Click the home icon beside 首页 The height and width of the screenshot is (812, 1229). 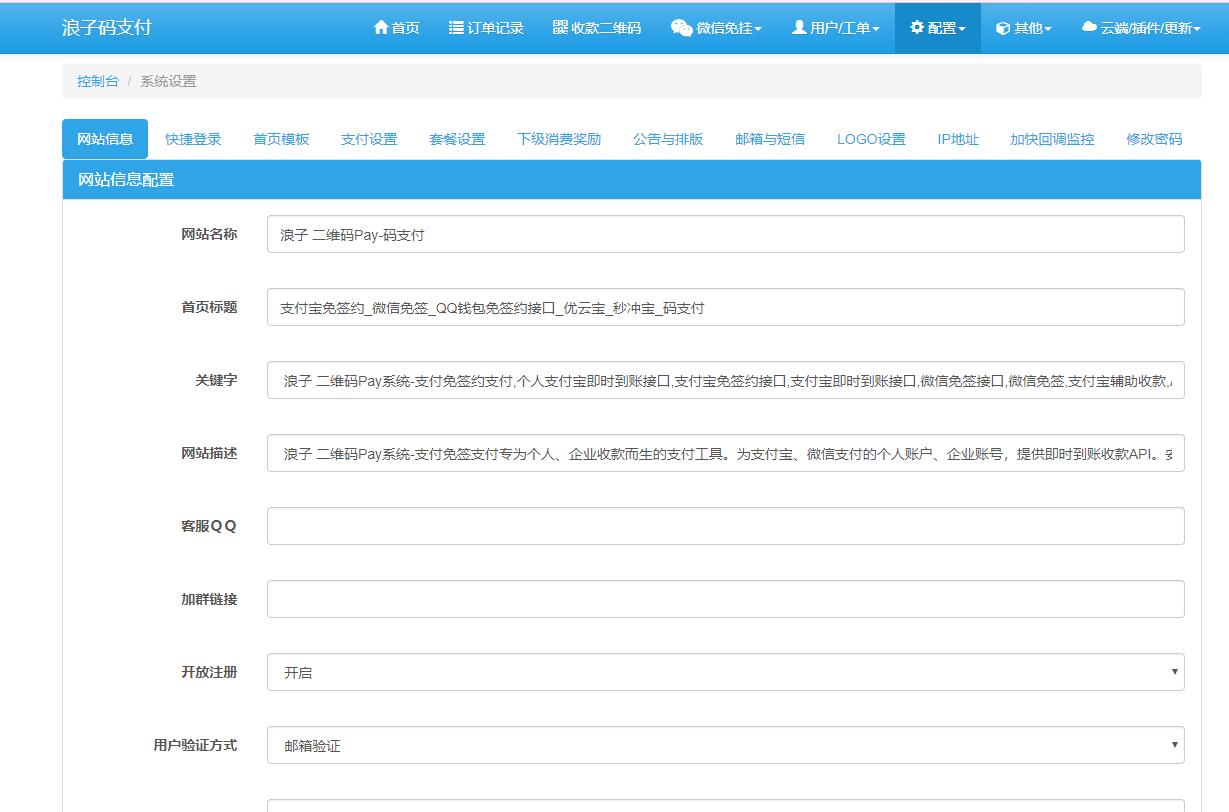point(380,28)
